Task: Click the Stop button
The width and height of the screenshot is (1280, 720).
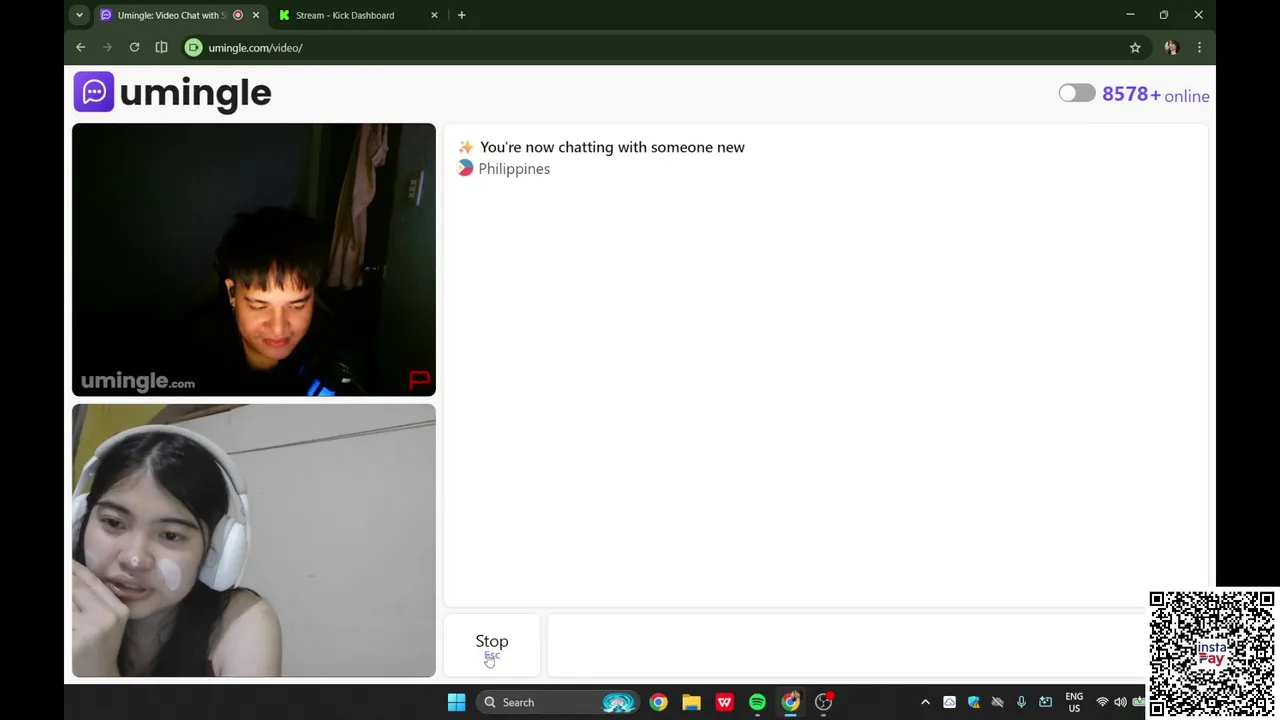Action: 492,646
